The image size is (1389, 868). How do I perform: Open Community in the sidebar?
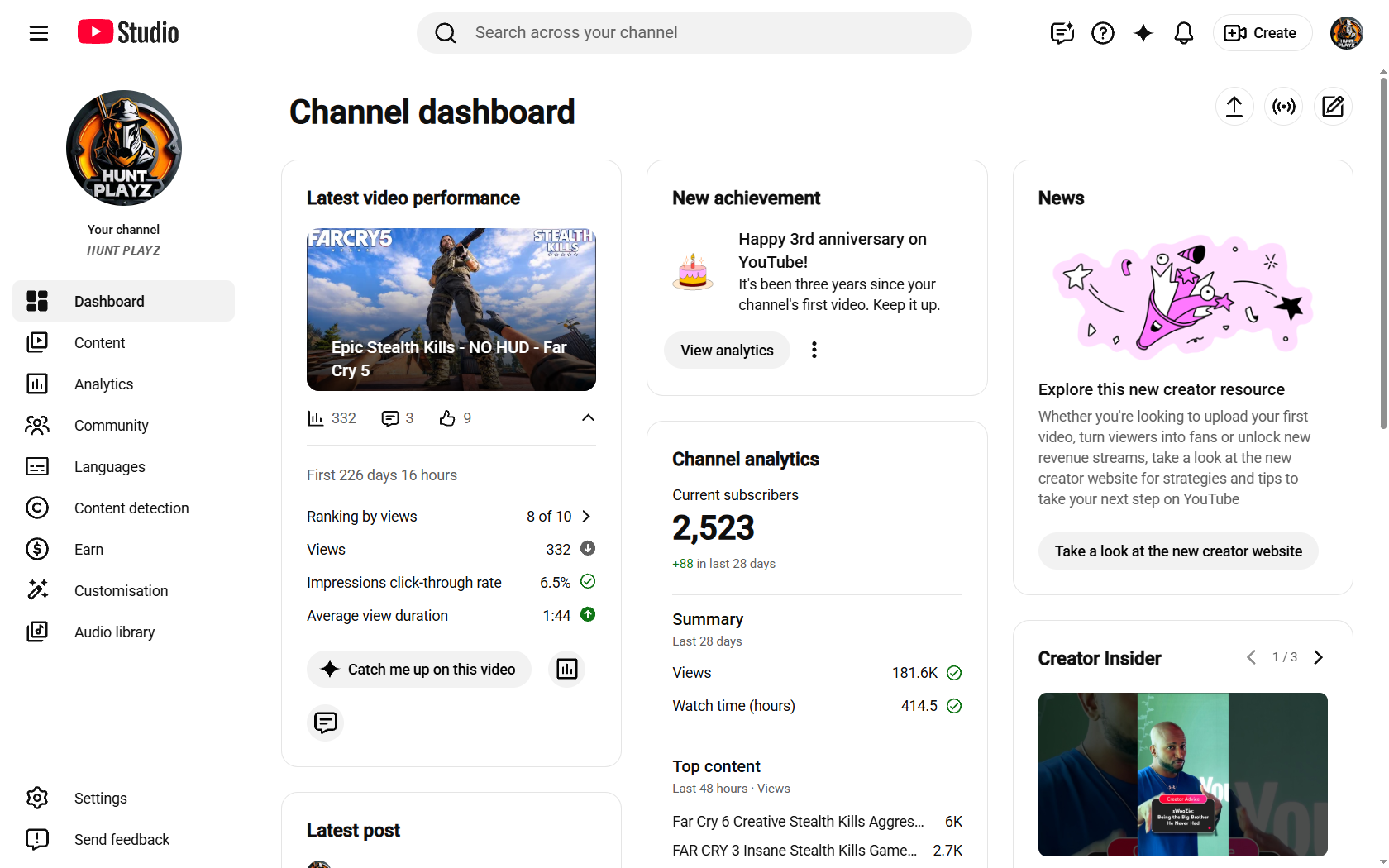124,425
